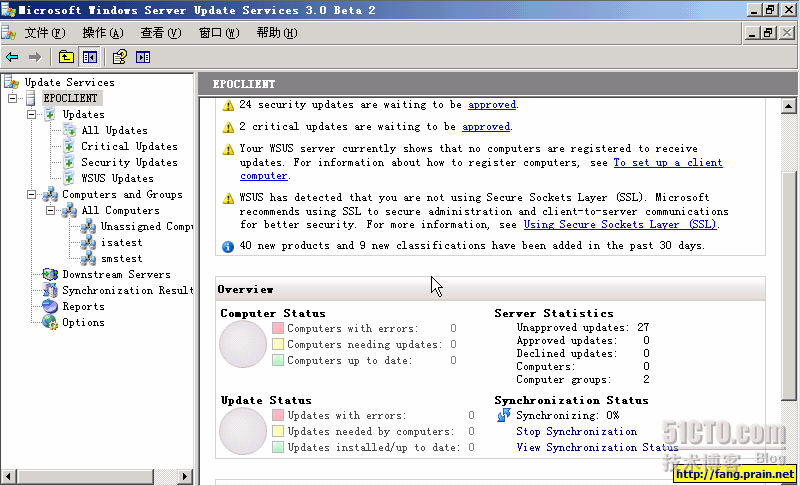Collapse the Computers and Groups node
Screen dimensions: 800x486
(x=31, y=194)
